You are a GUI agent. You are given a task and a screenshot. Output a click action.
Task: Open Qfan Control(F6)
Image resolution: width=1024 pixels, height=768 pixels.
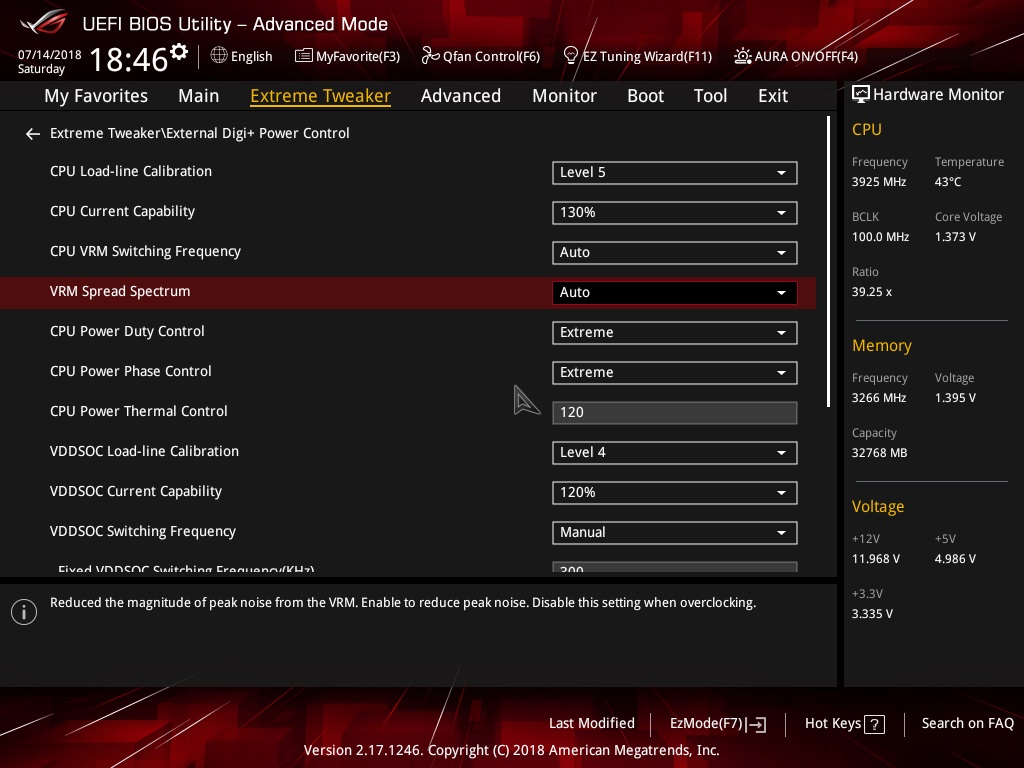pos(481,56)
